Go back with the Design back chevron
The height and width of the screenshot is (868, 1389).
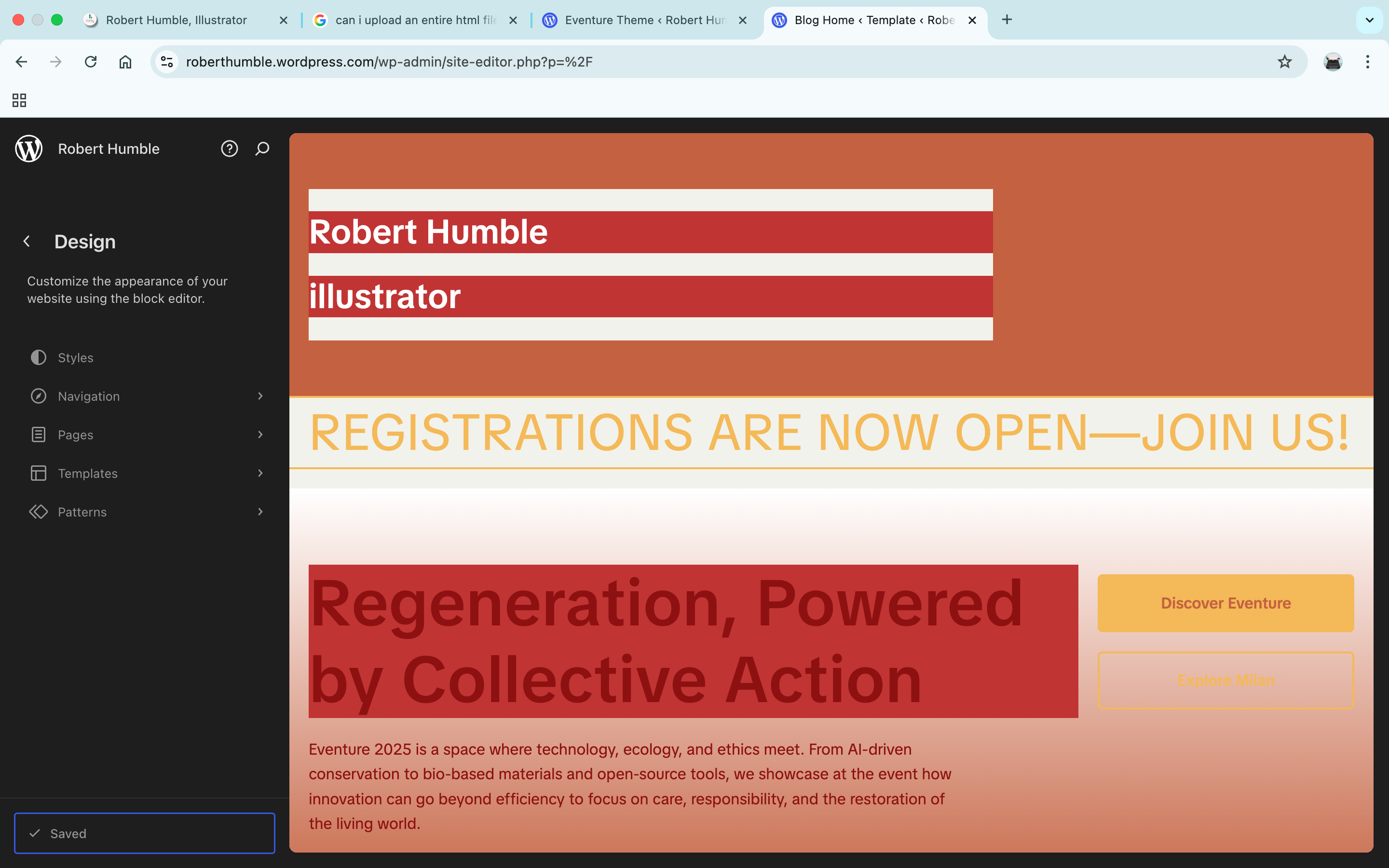pyautogui.click(x=27, y=241)
